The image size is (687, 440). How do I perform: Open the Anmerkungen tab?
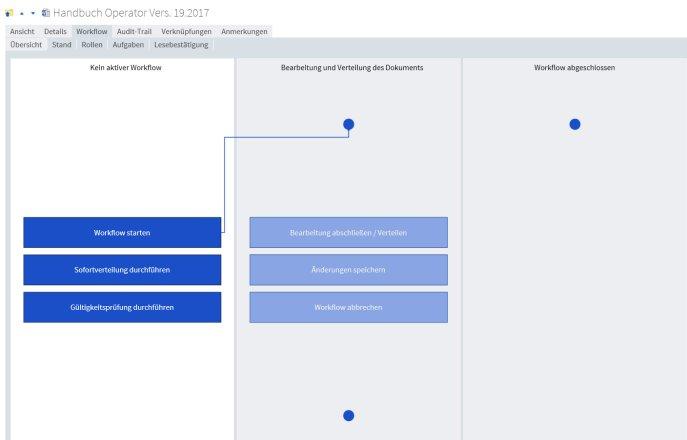244,32
